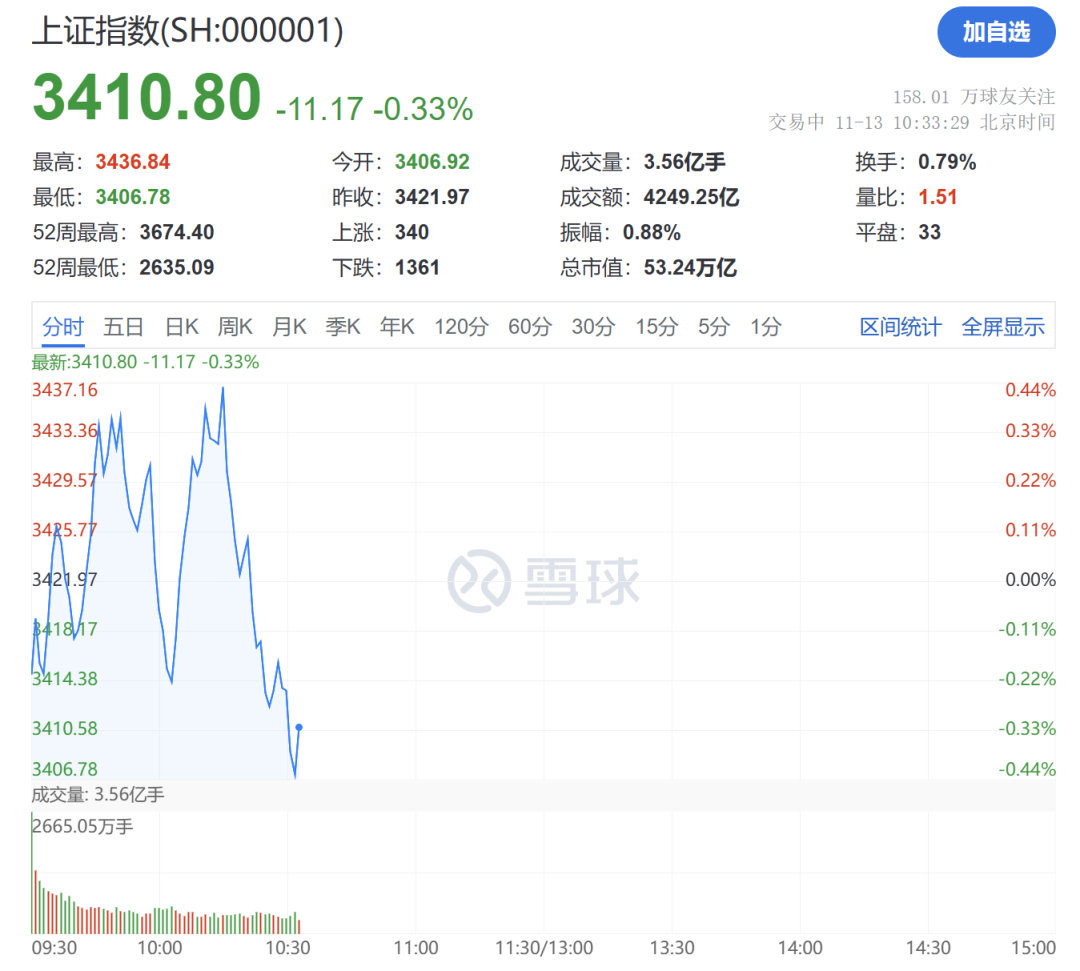The height and width of the screenshot is (971, 1080).
Task: Open the 日K chart tab
Action: point(182,327)
